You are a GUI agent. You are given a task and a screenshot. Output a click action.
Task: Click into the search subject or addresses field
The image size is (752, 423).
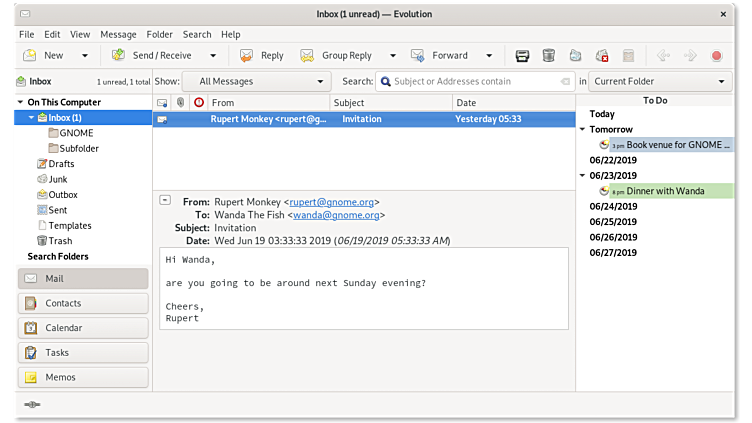(470, 82)
